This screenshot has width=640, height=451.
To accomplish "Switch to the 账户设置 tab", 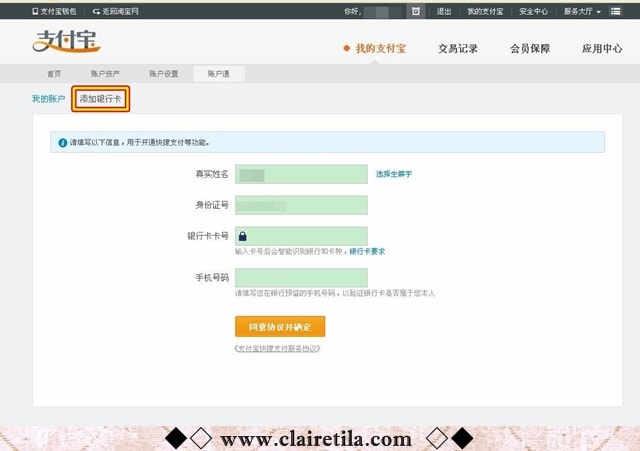I will coord(163,74).
